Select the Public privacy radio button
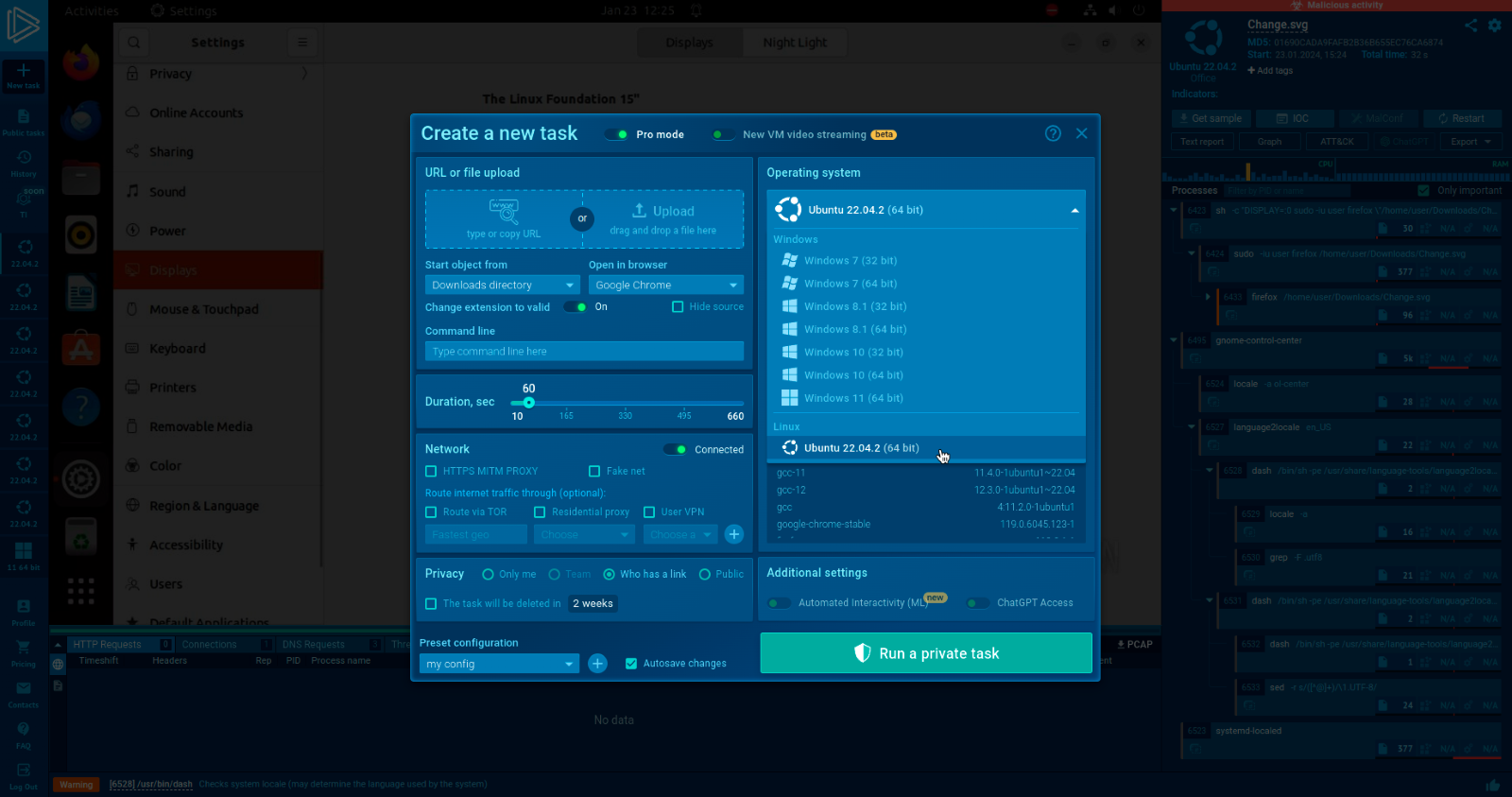This screenshot has height=797, width=1512. [704, 574]
